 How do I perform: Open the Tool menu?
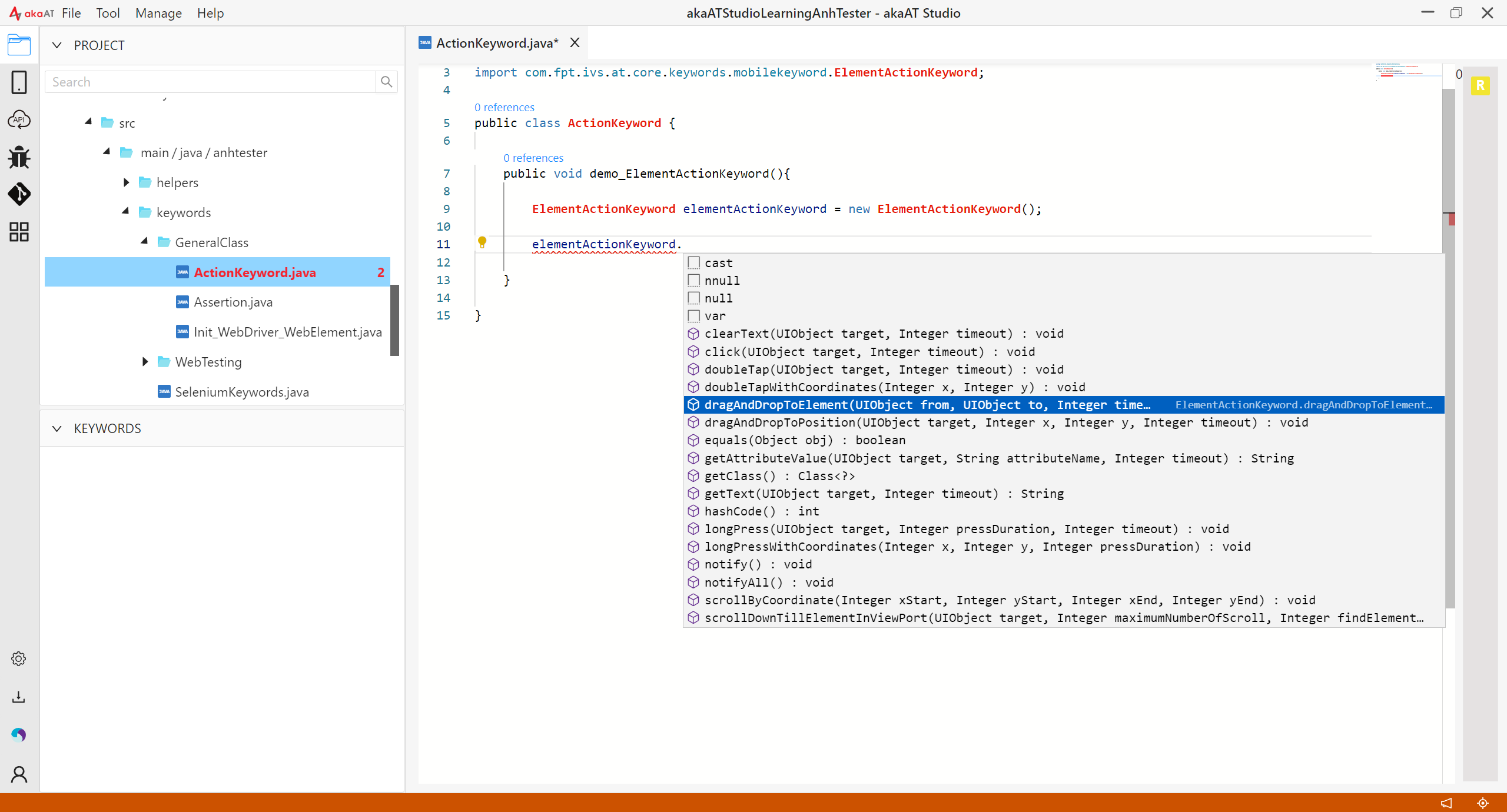point(108,13)
